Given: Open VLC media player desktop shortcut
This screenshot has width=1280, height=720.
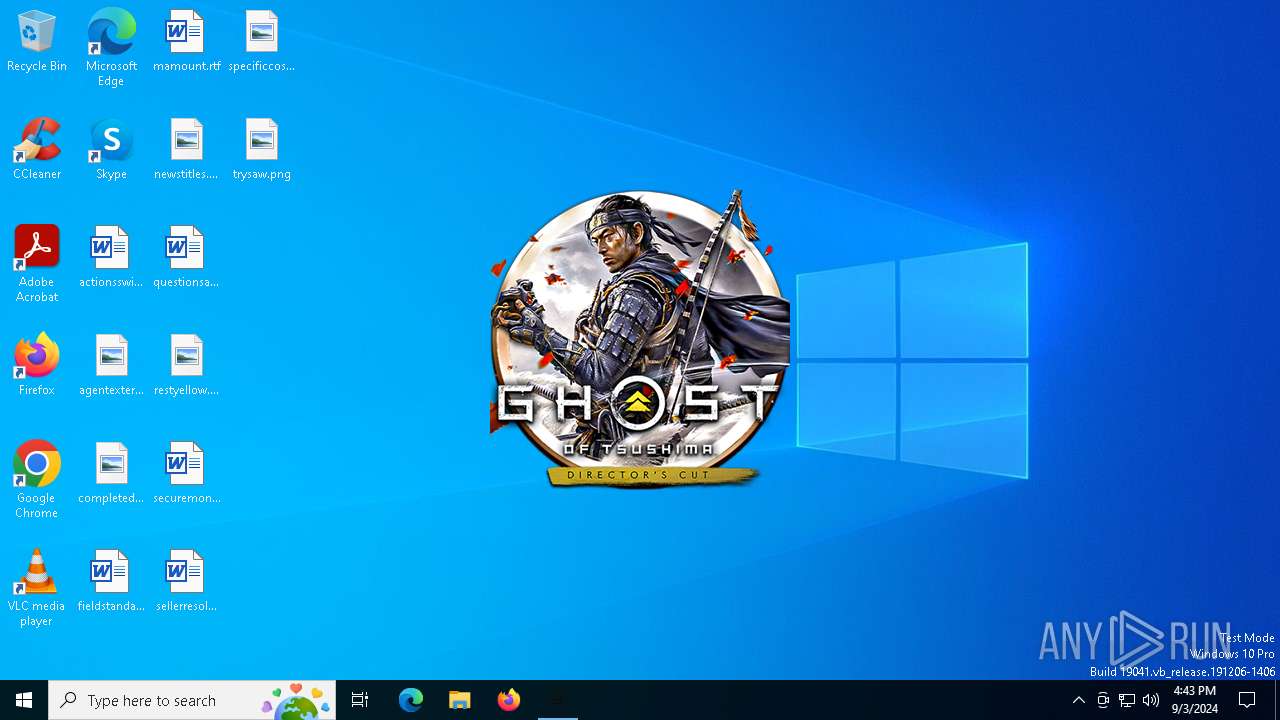Looking at the screenshot, I should click(37, 588).
